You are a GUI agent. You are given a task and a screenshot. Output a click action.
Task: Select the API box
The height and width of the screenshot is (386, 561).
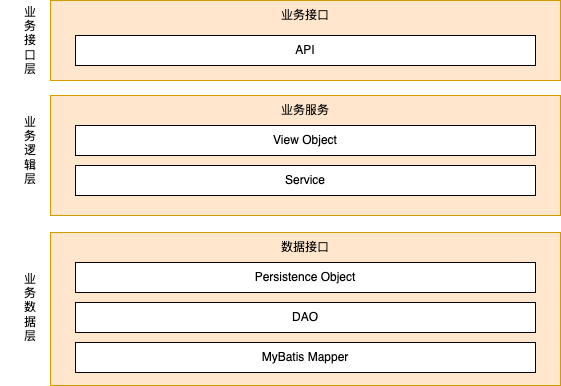point(305,50)
